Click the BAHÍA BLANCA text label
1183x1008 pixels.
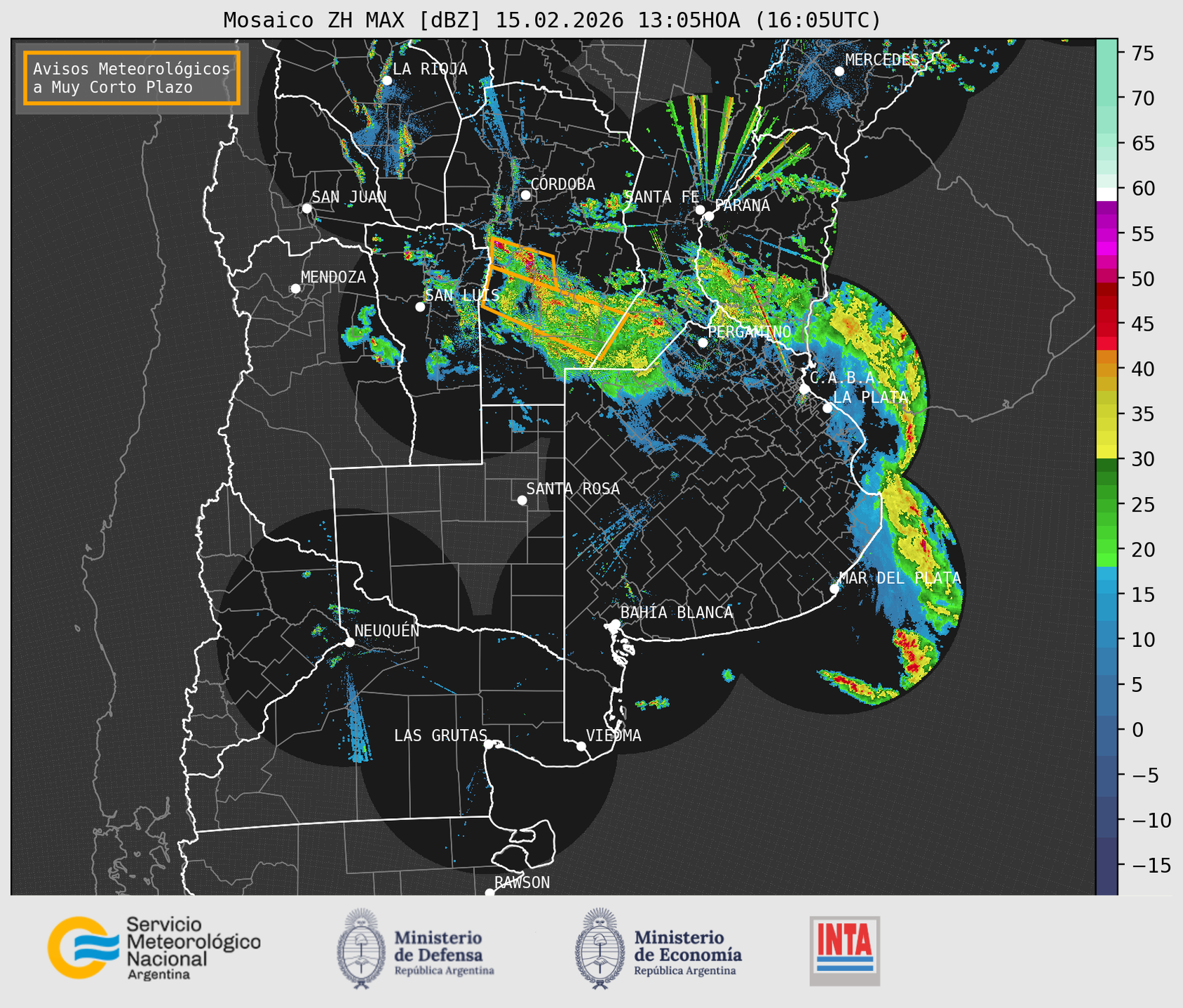677,612
